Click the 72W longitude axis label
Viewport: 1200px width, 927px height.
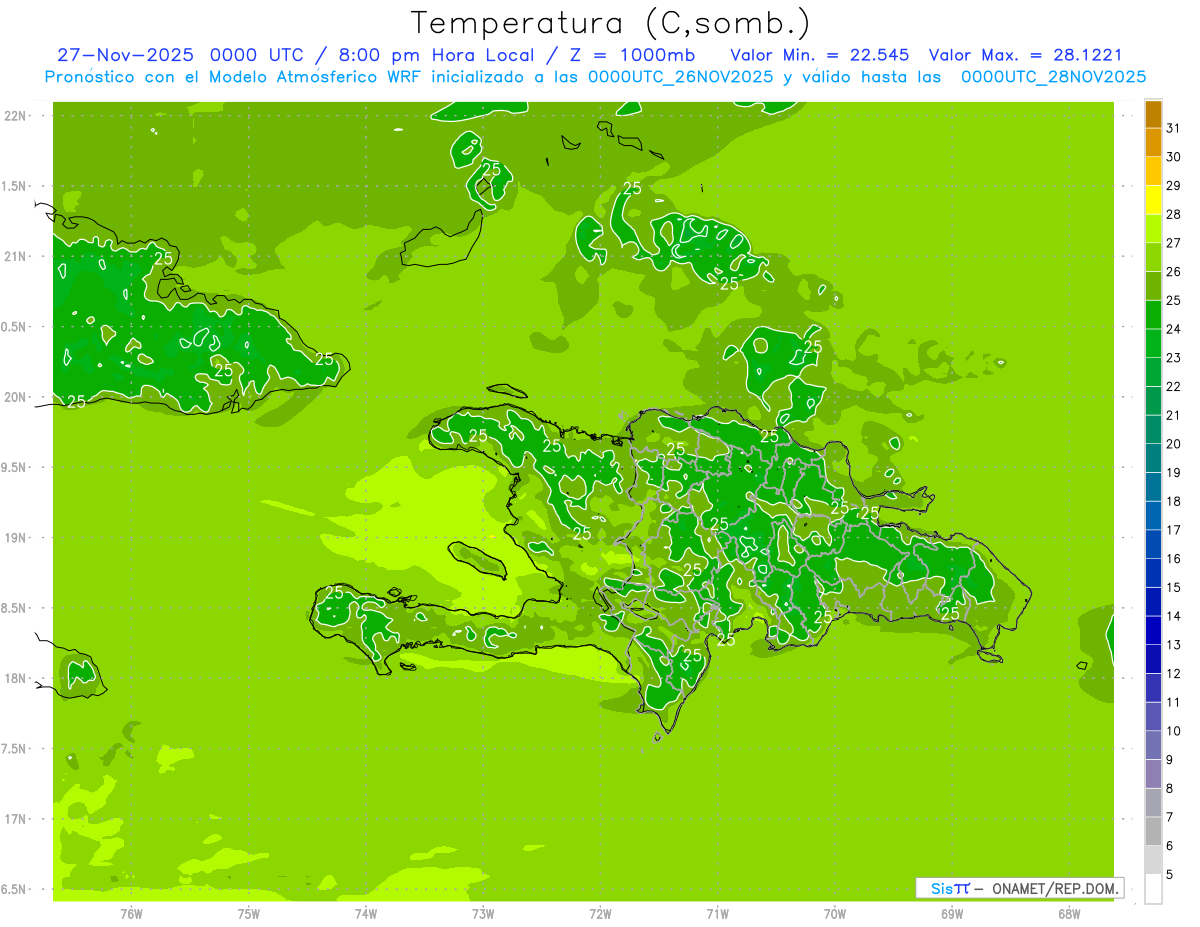pos(600,913)
